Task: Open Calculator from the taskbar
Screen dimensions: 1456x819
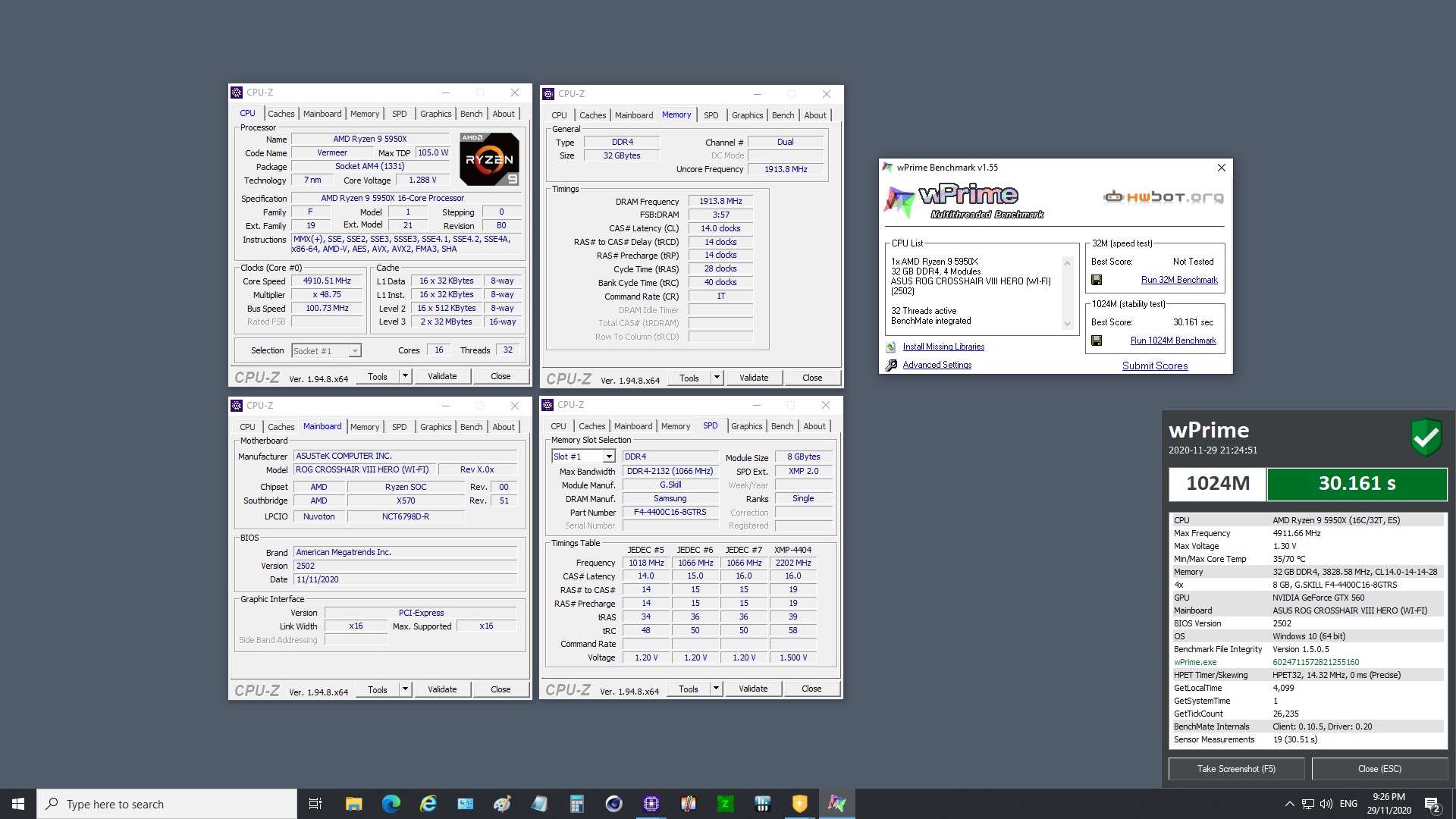Action: click(x=576, y=804)
